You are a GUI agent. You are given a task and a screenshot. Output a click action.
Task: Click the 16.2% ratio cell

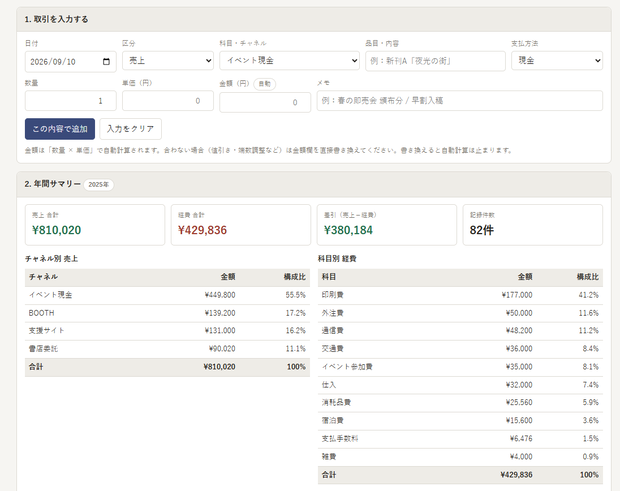(295, 331)
